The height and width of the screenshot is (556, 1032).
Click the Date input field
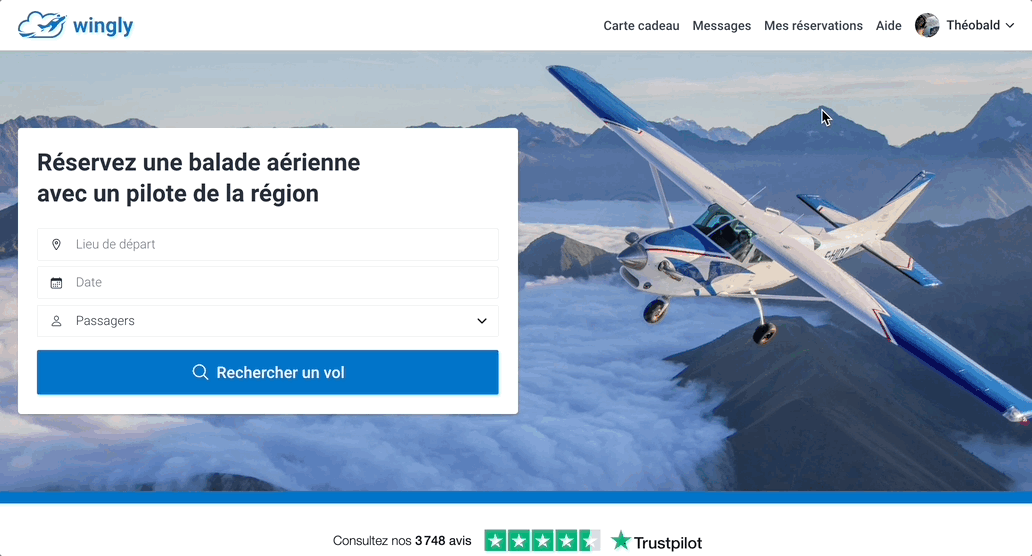coord(268,283)
